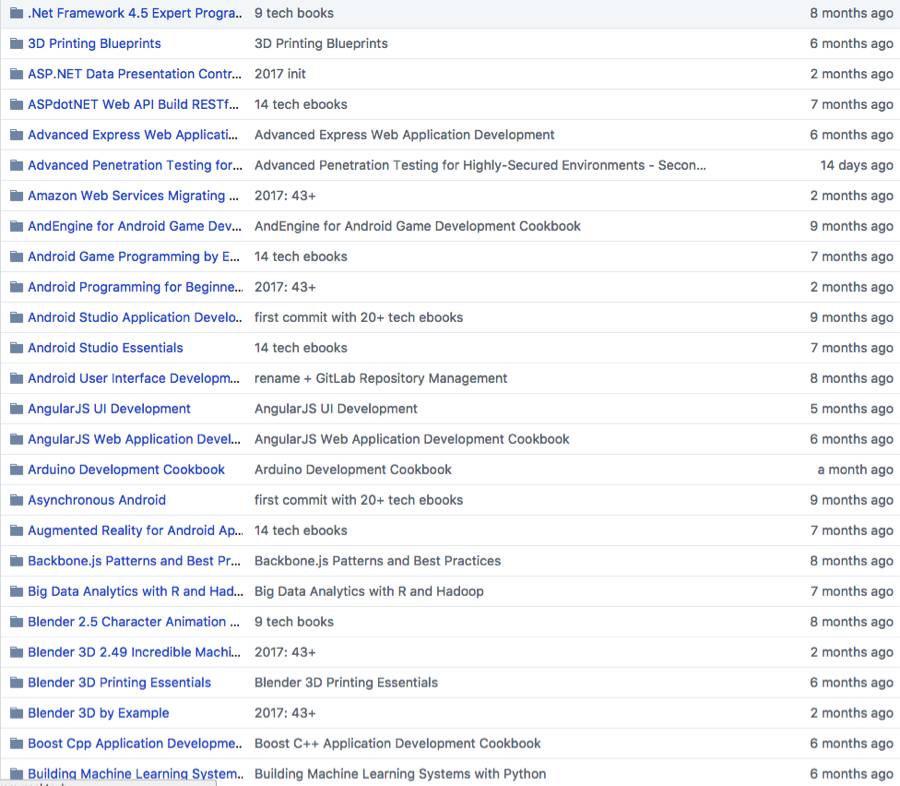The width and height of the screenshot is (900, 786).
Task: Open Android Game Programming by Example folder
Action: coord(134,257)
